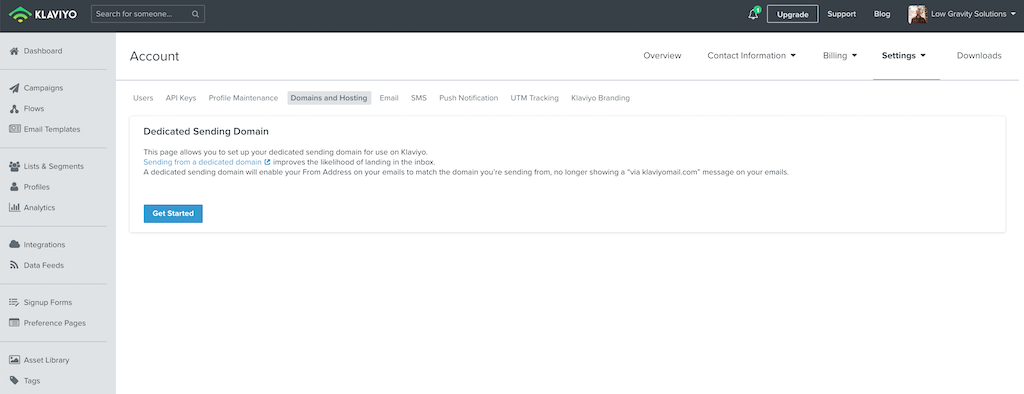This screenshot has width=1024, height=394.
Task: Click the external link icon beside dedicated domain
Action: 267,161
